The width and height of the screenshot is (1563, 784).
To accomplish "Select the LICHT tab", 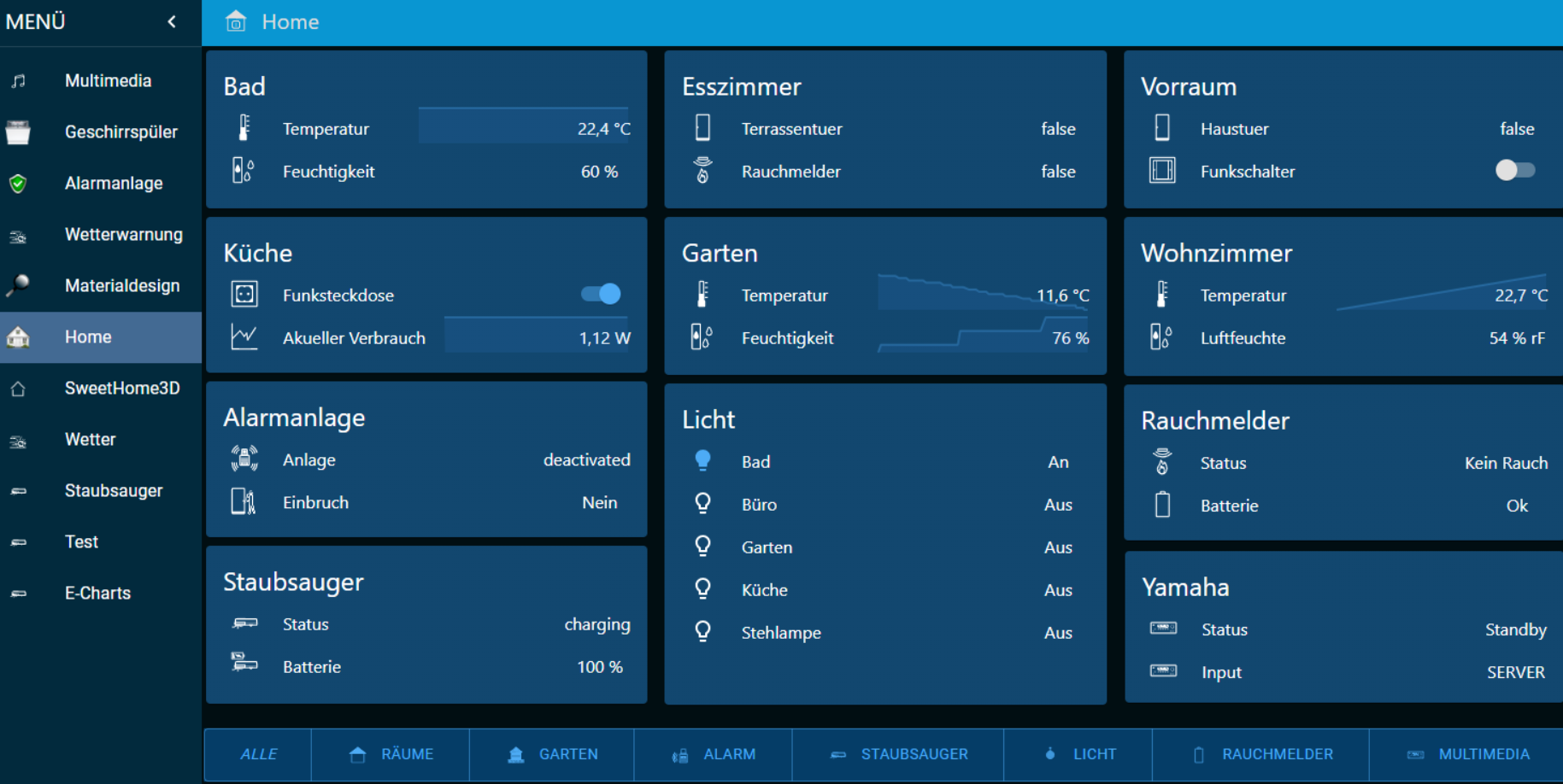I will pyautogui.click(x=1078, y=754).
